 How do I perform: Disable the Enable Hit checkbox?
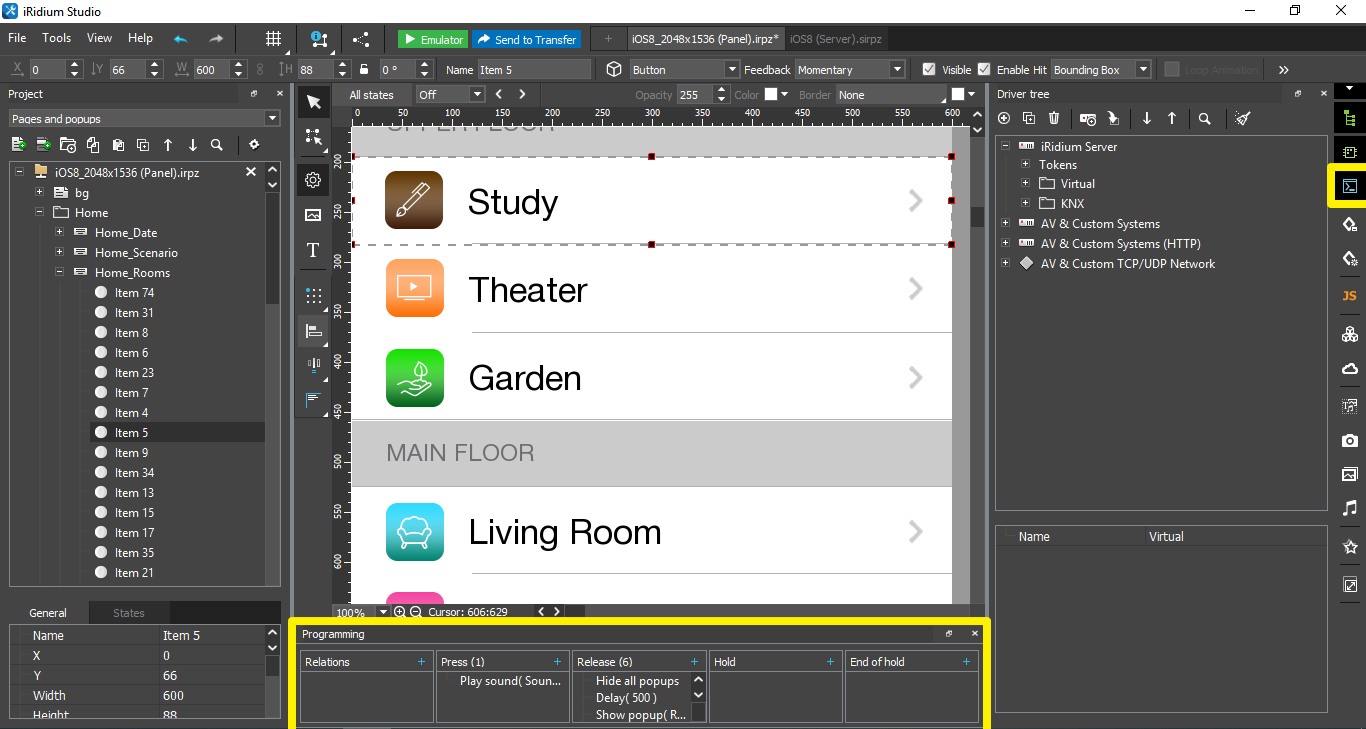(x=985, y=69)
